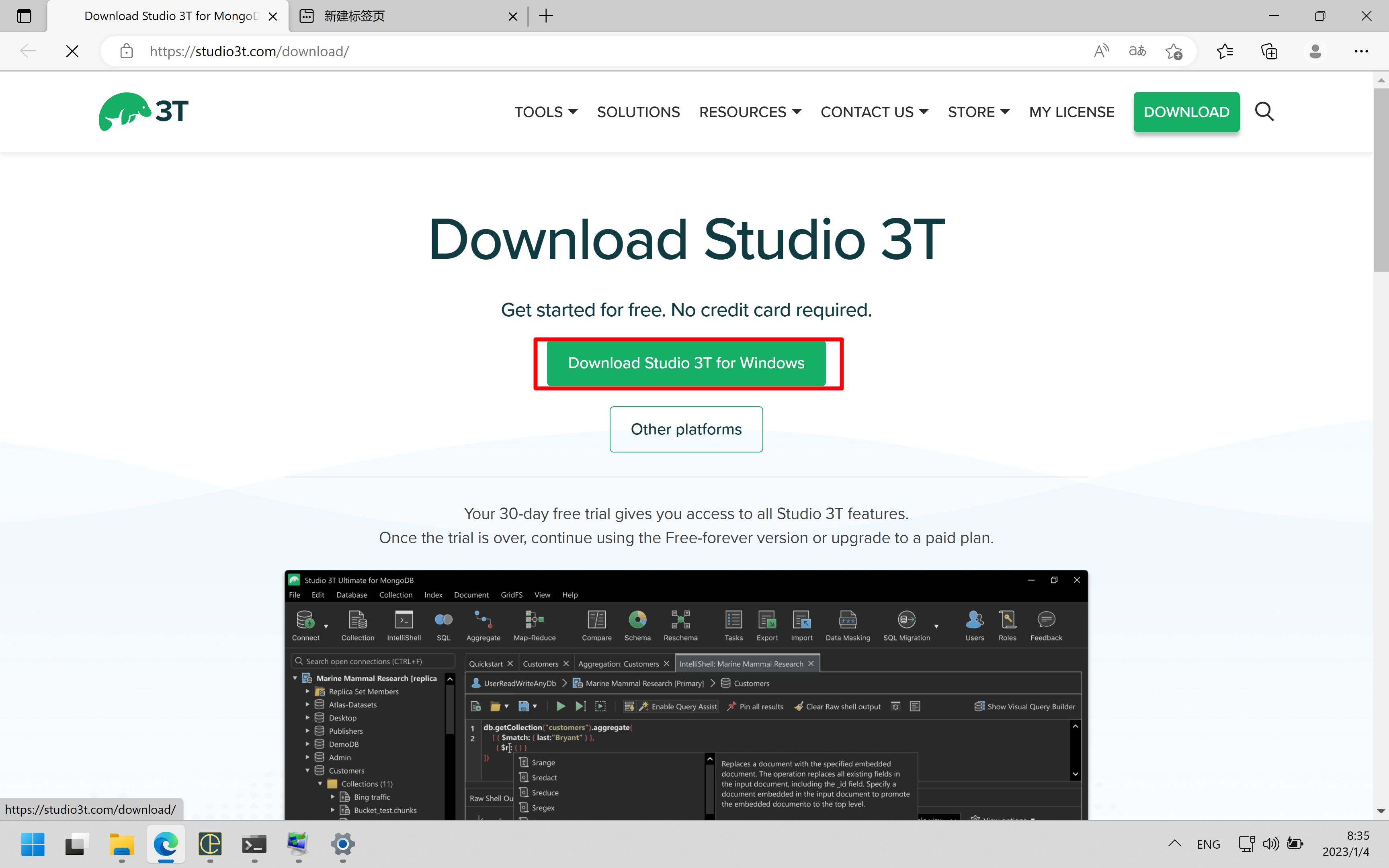Screen dimensions: 1389x868
Task: Show hidden tray icons chevron
Action: coord(1174,844)
